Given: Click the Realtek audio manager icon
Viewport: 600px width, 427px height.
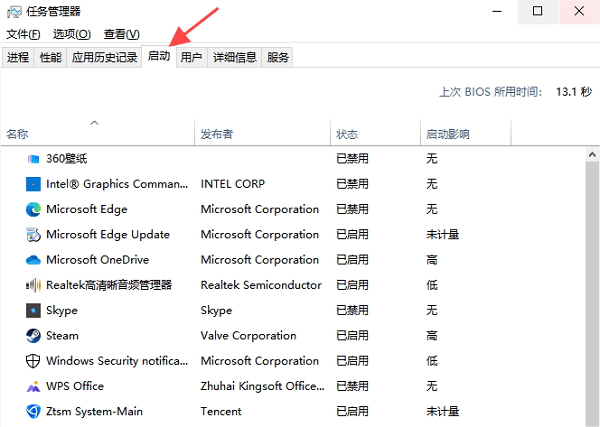Looking at the screenshot, I should pyautogui.click(x=33, y=285).
